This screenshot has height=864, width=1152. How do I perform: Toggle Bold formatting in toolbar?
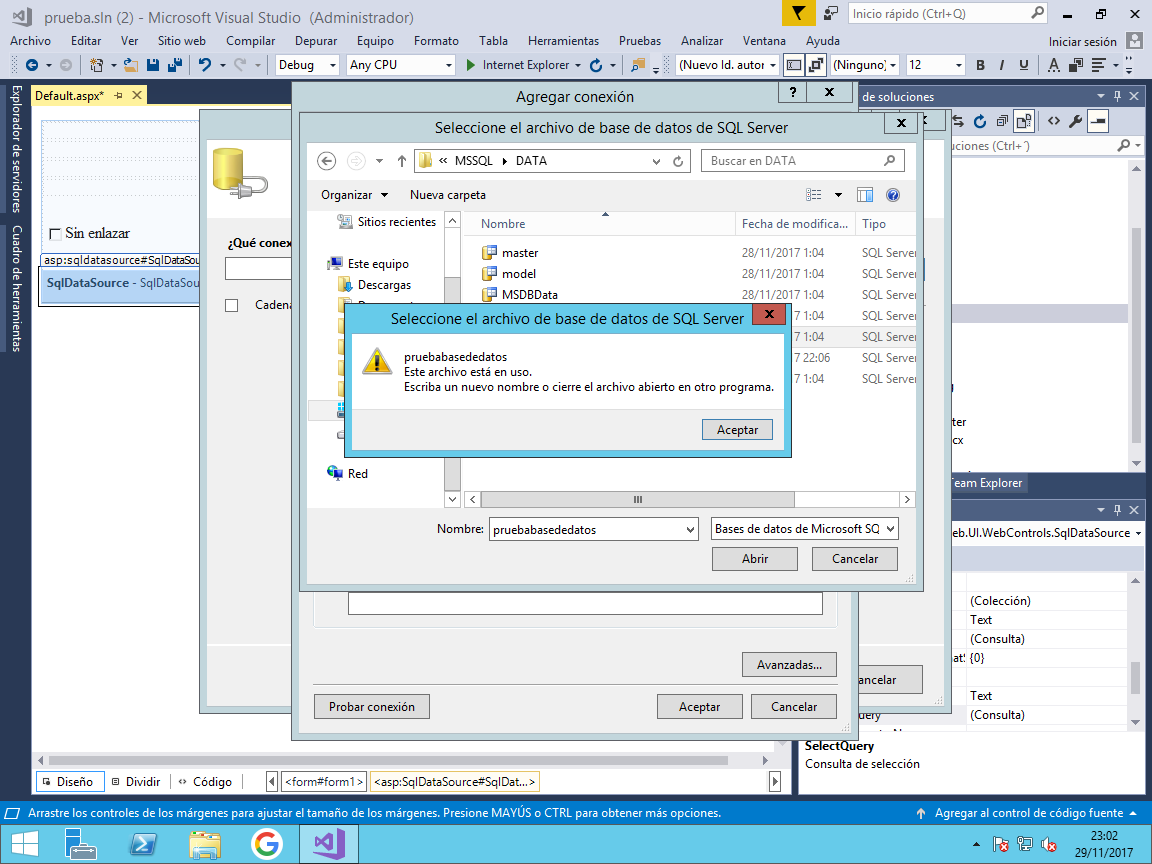(x=980, y=65)
